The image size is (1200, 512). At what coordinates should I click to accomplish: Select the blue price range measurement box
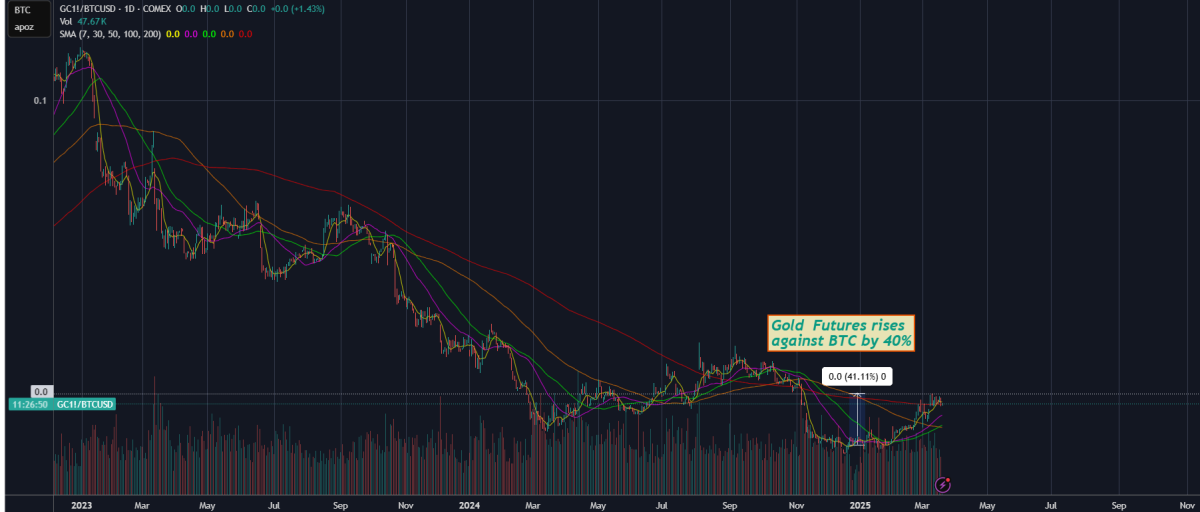856,420
